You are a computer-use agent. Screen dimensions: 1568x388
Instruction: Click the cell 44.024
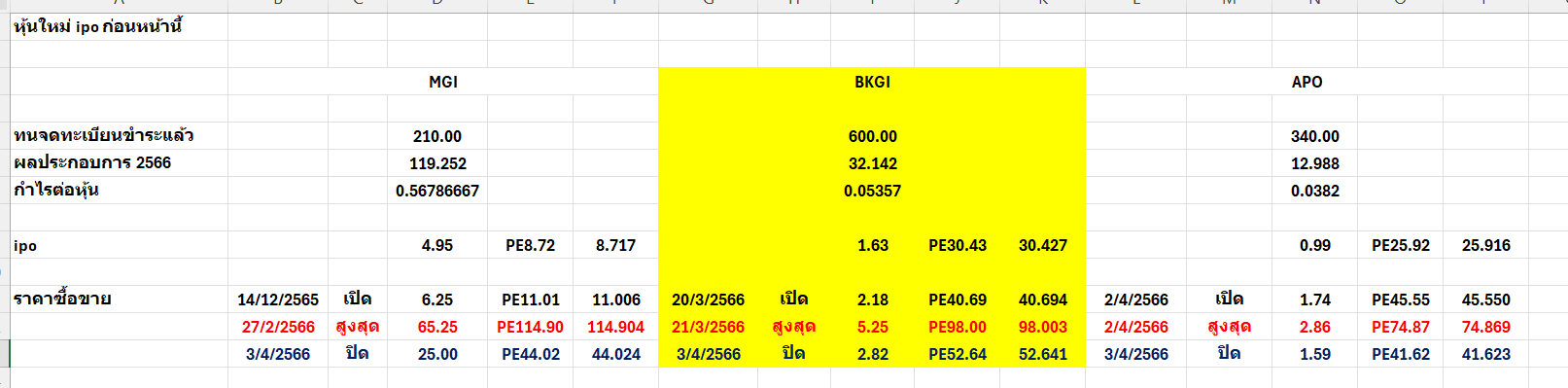[x=615, y=354]
